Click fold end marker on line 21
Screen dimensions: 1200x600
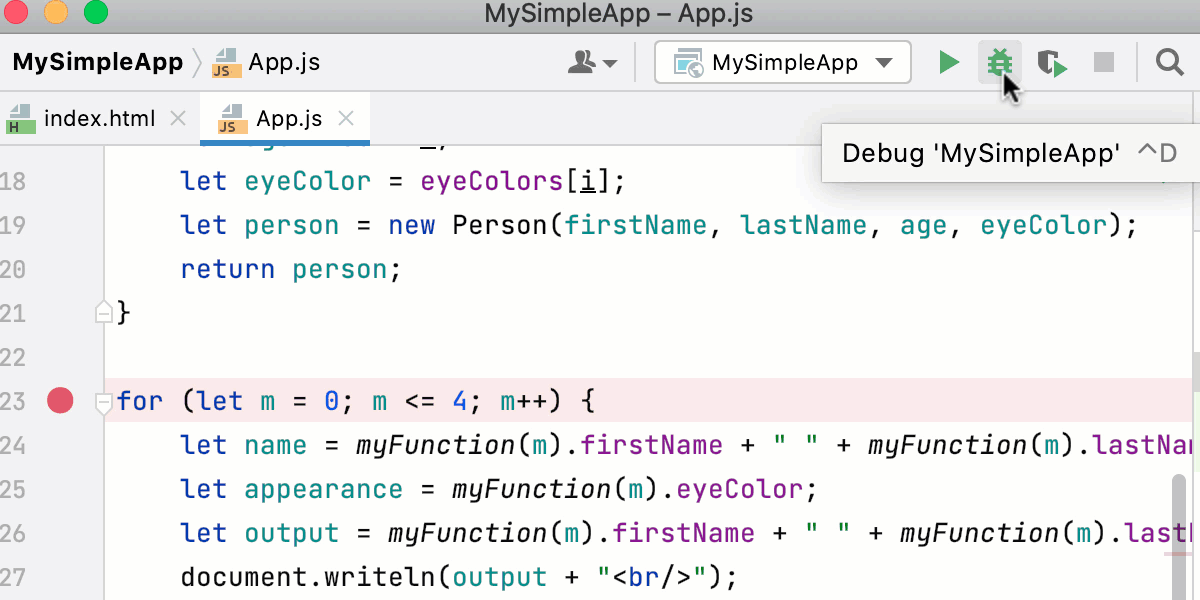[102, 313]
